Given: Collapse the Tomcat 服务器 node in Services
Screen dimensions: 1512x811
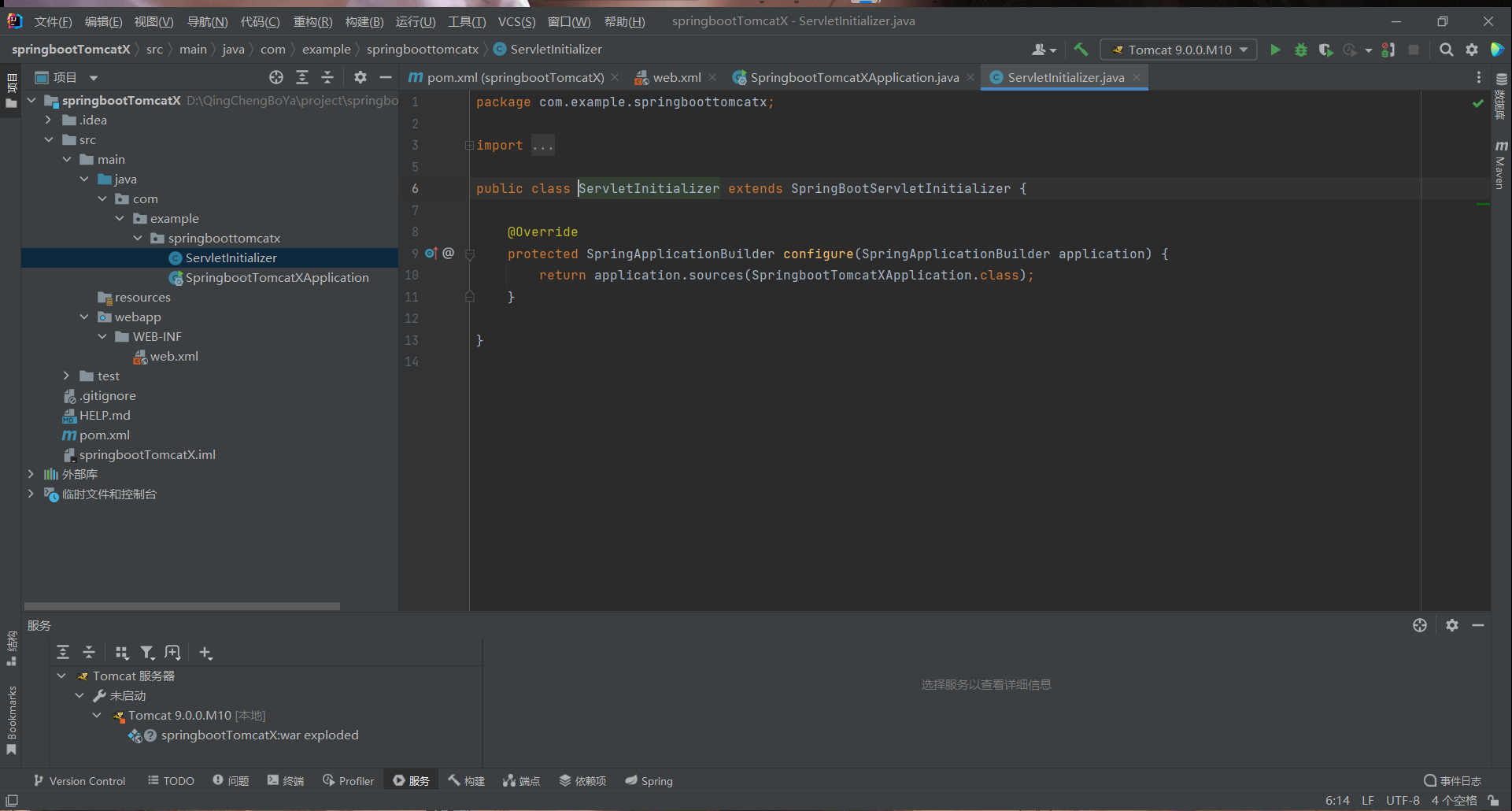Looking at the screenshot, I should [x=61, y=676].
